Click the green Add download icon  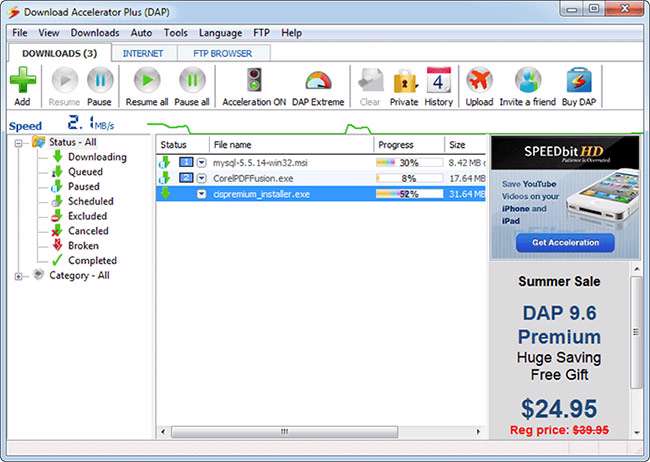[x=23, y=80]
